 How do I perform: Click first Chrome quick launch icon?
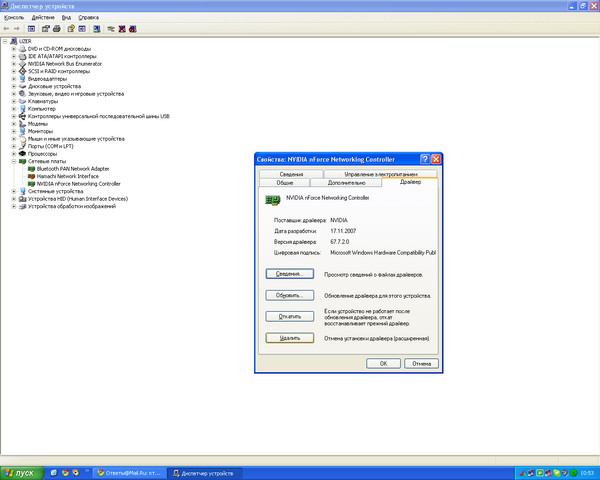[x=65, y=473]
